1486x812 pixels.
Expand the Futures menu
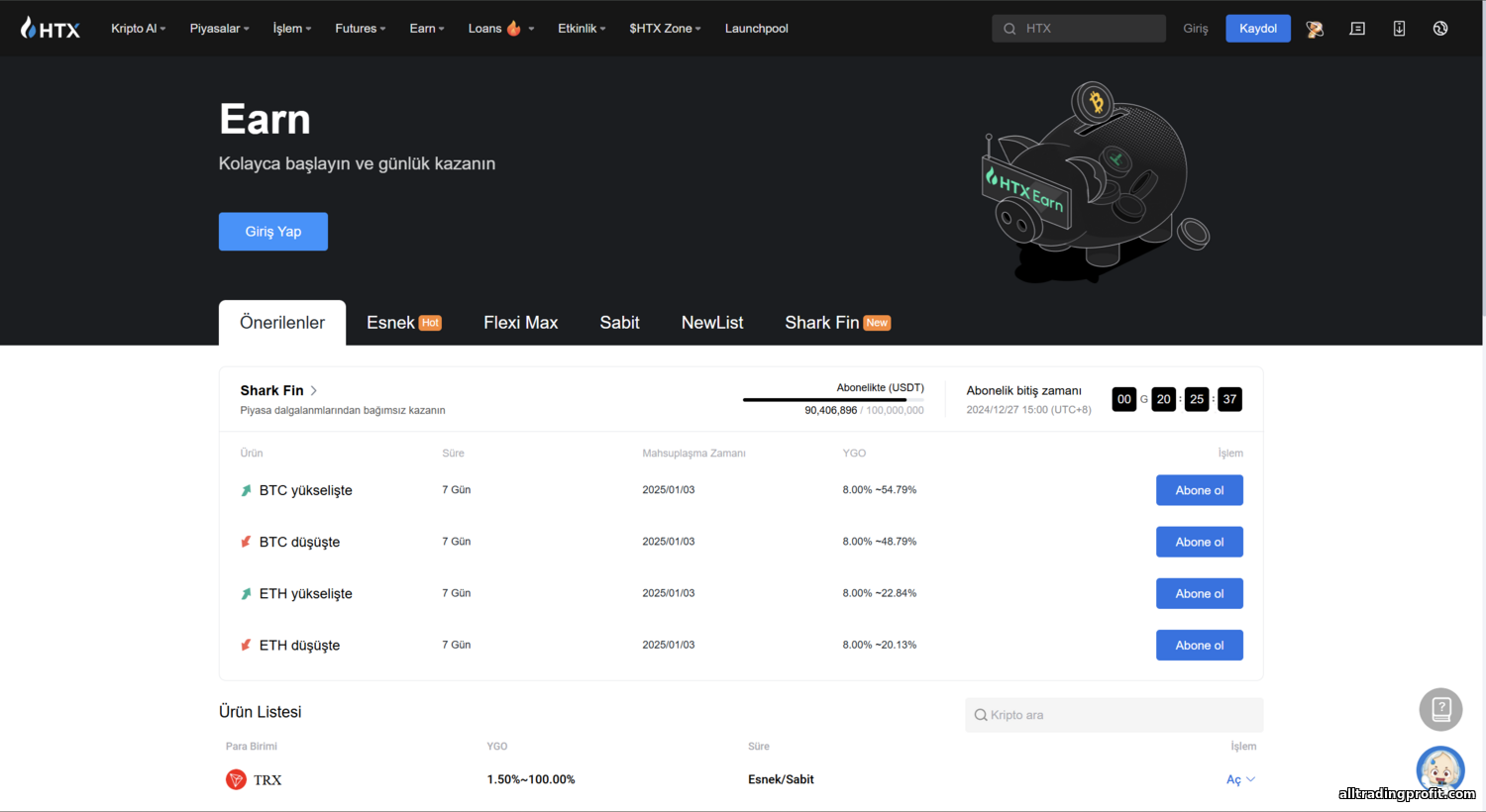click(360, 29)
